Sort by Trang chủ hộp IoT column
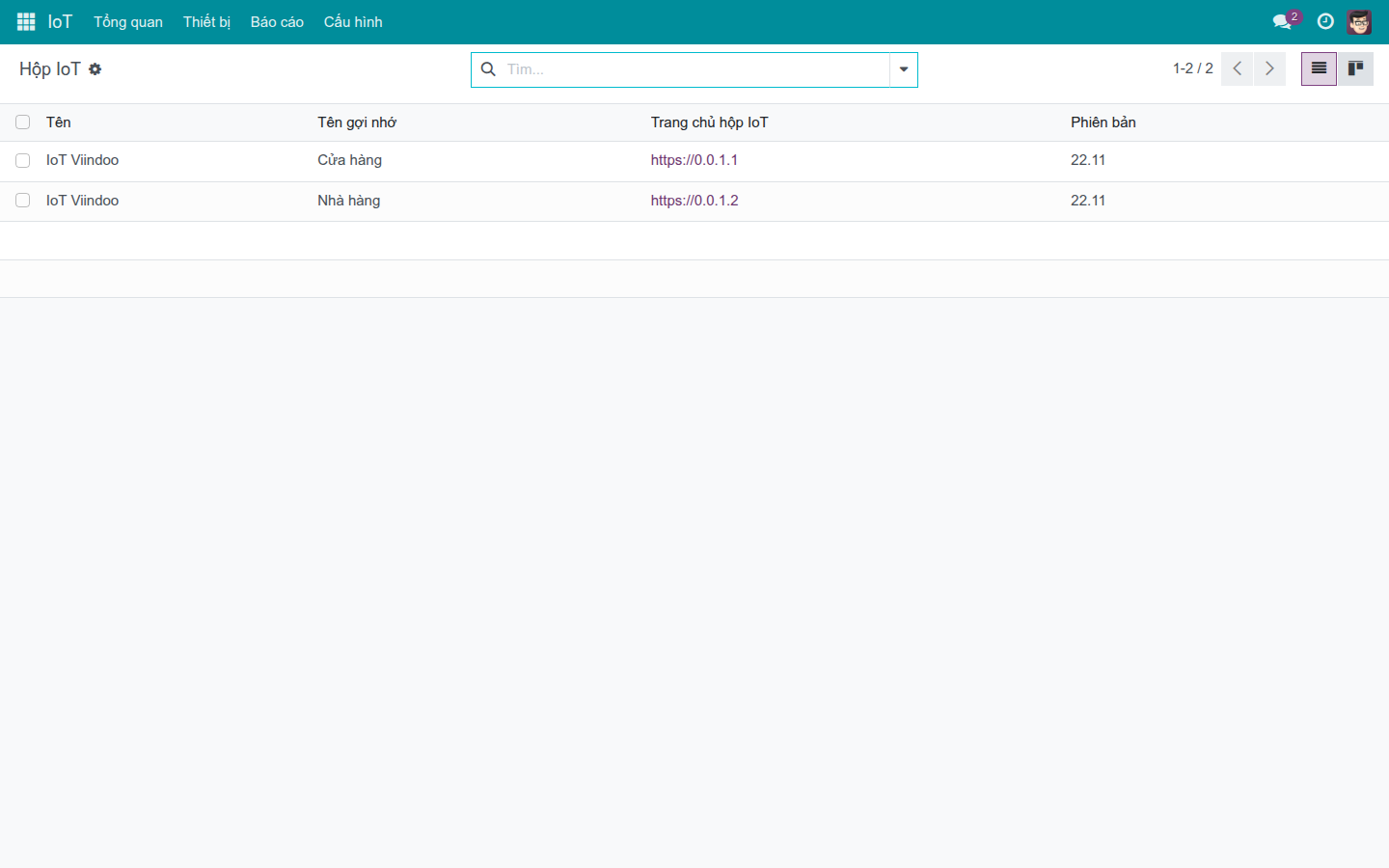Viewport: 1389px width, 868px height. click(710, 122)
